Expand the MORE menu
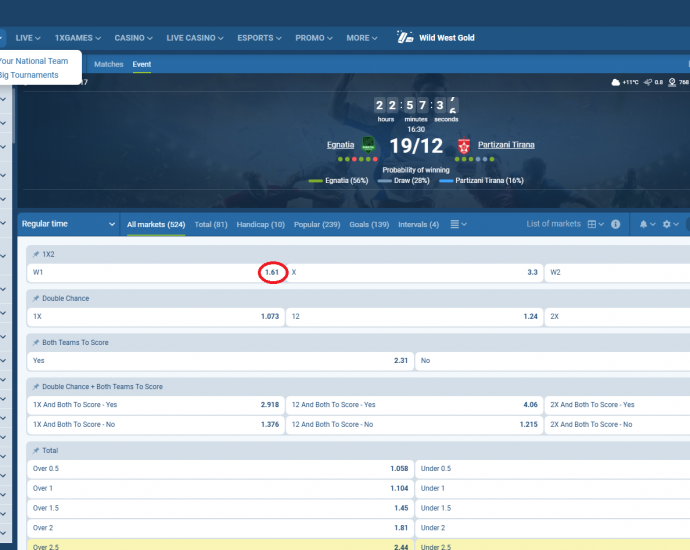The image size is (690, 550). pos(362,38)
